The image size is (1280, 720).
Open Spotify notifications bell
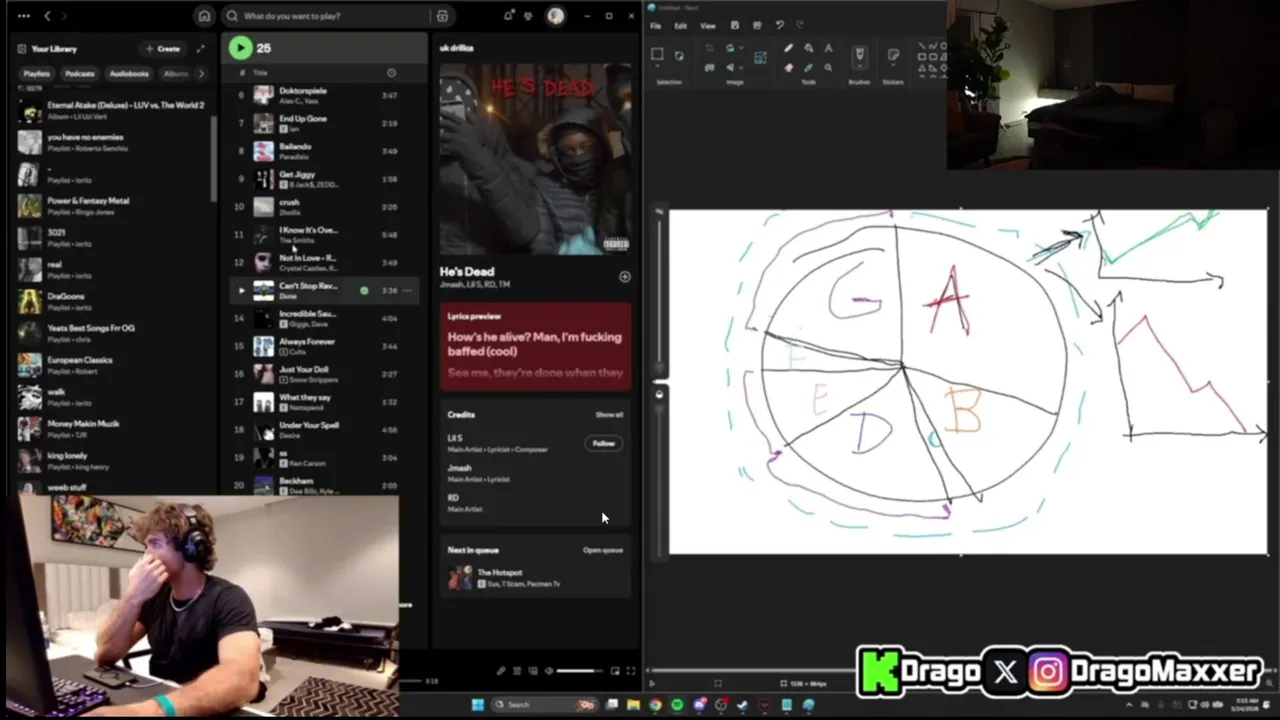coord(508,16)
